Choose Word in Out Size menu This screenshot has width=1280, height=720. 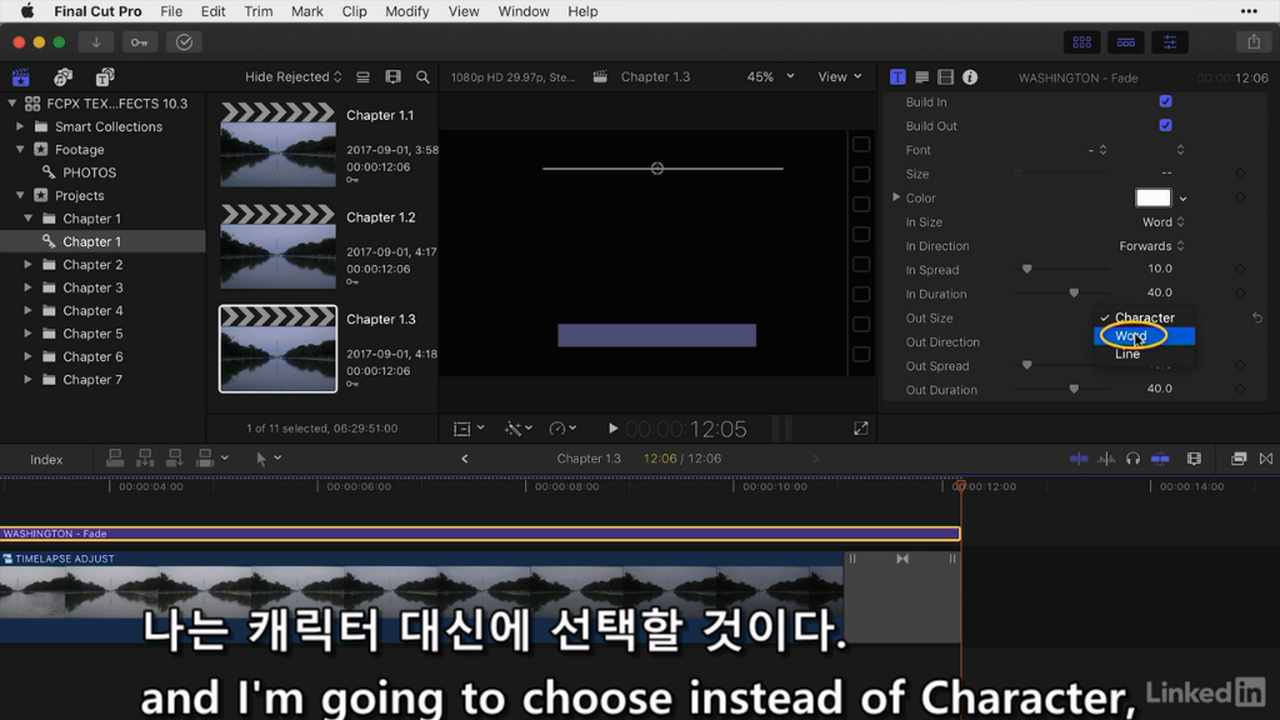[1144, 336]
